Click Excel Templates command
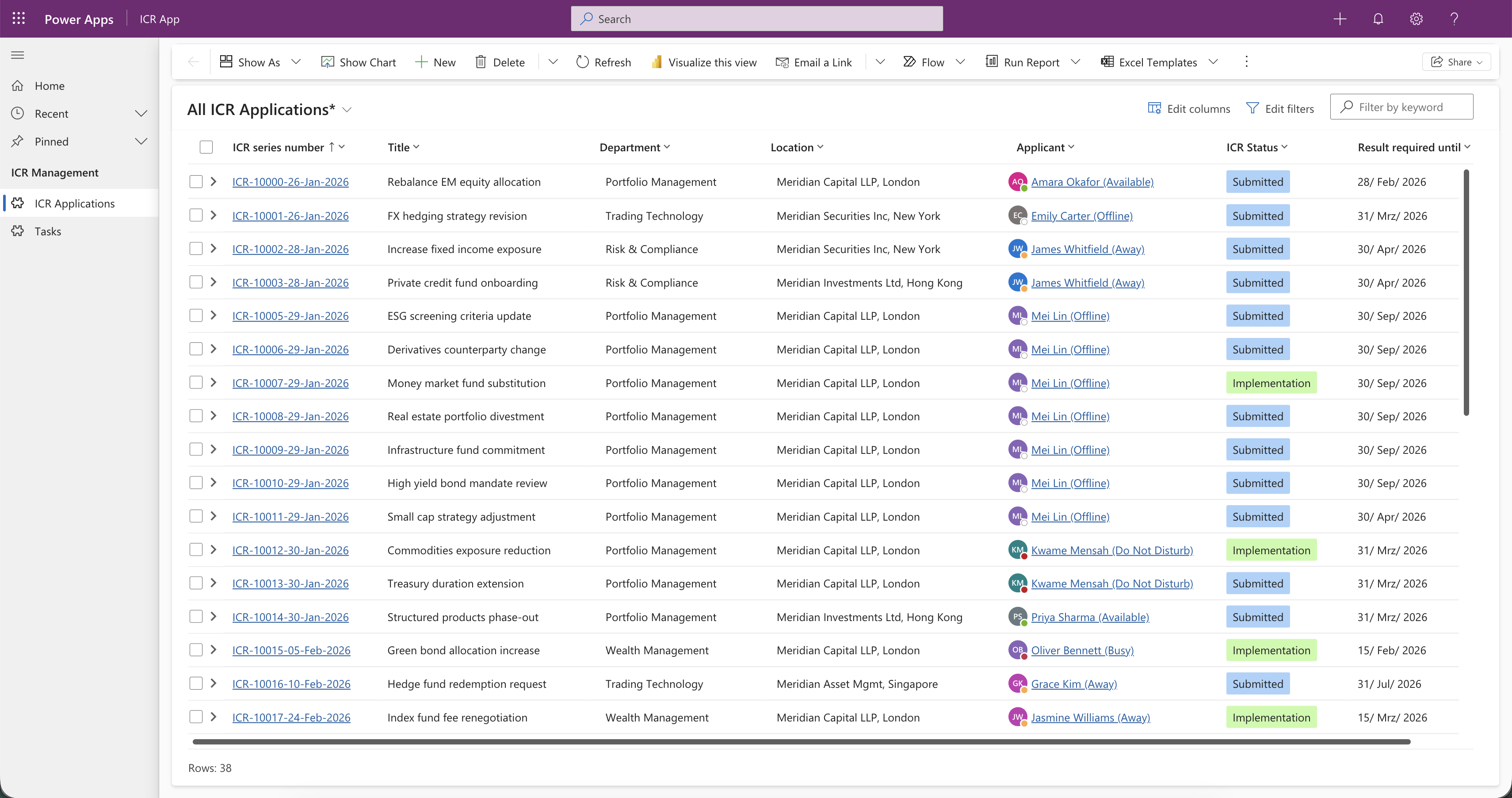This screenshot has height=798, width=1512. pos(1149,61)
